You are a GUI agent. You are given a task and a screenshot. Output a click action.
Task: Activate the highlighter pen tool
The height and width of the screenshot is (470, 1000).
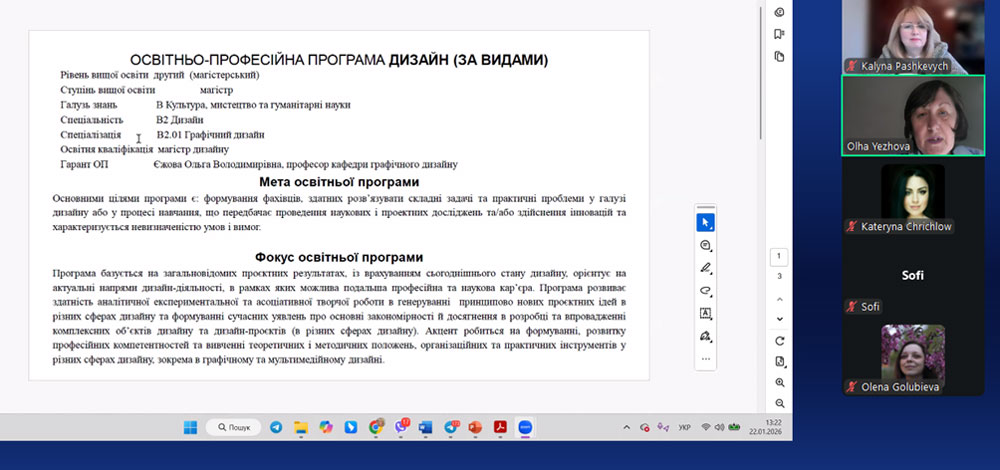[x=706, y=268]
